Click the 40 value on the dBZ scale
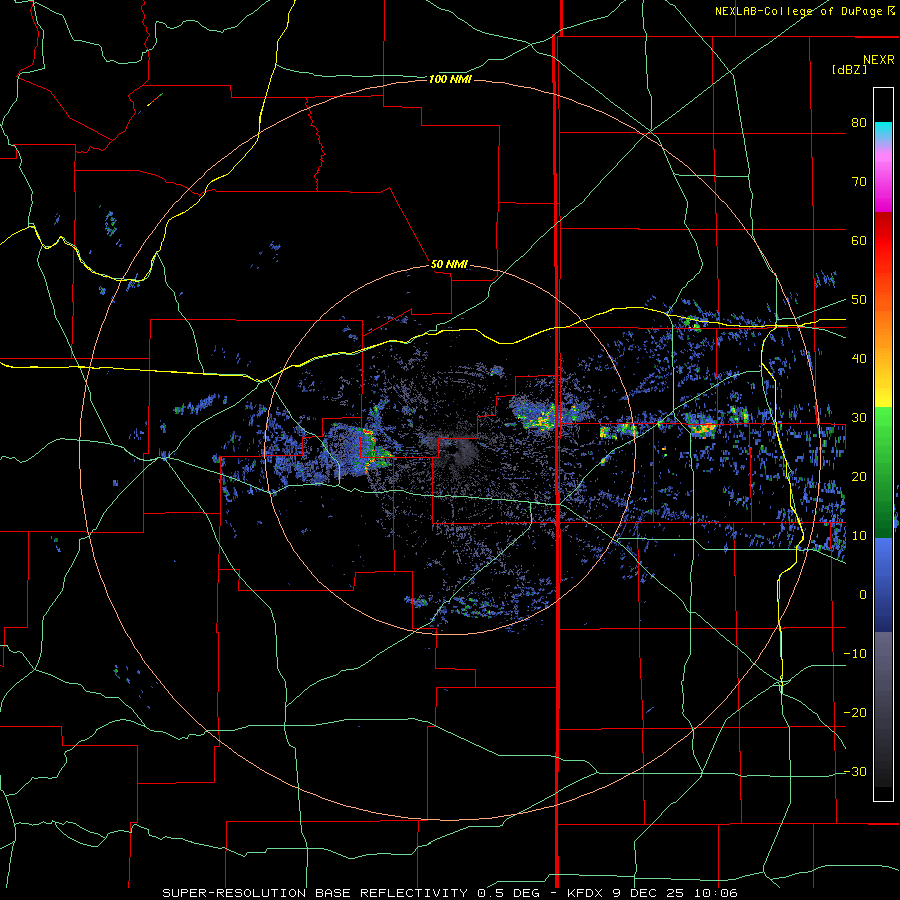 click(859, 359)
